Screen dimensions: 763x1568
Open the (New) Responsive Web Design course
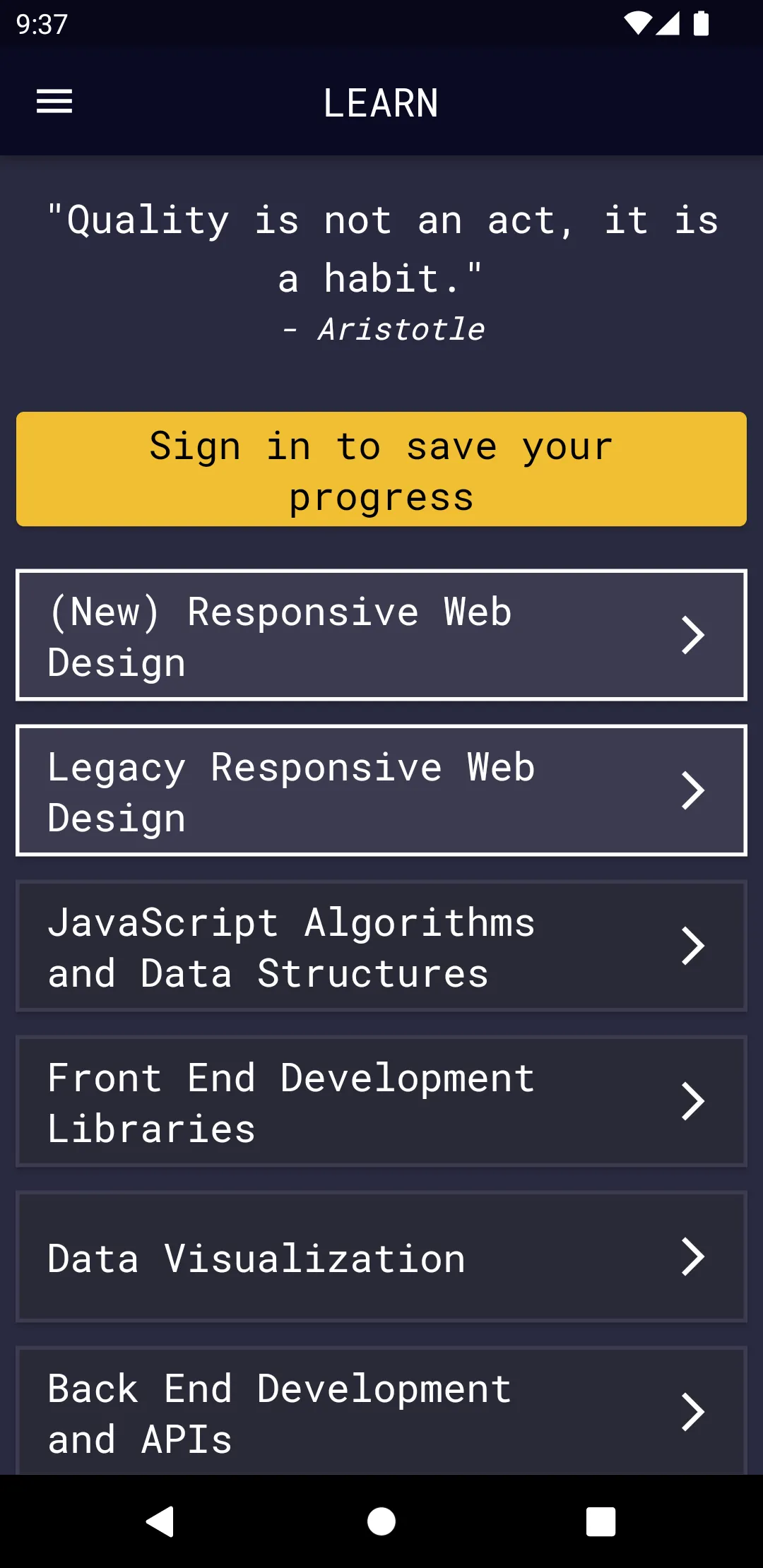tap(283, 636)
